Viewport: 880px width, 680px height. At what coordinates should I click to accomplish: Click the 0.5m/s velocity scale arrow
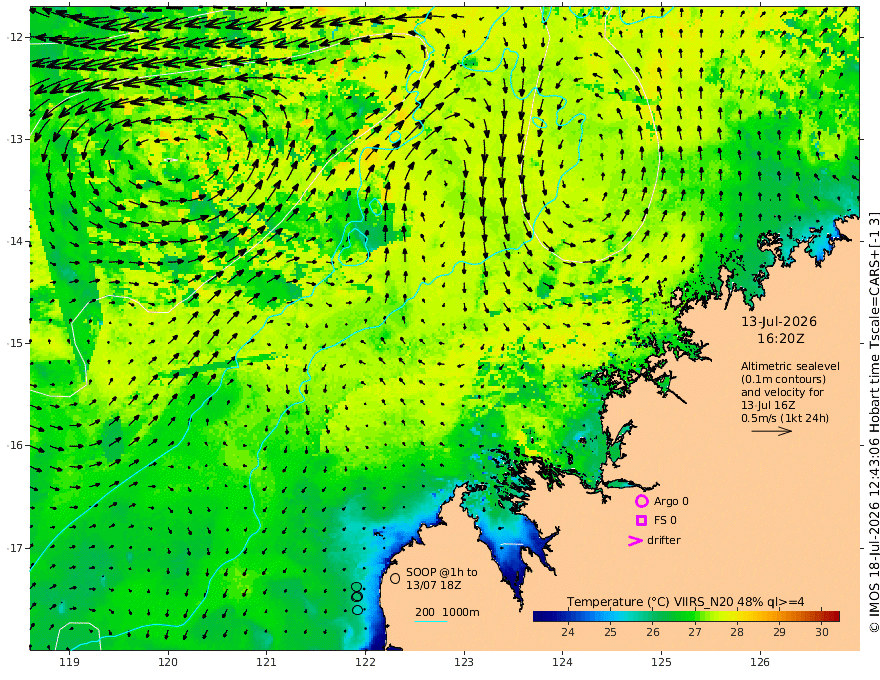point(772,431)
